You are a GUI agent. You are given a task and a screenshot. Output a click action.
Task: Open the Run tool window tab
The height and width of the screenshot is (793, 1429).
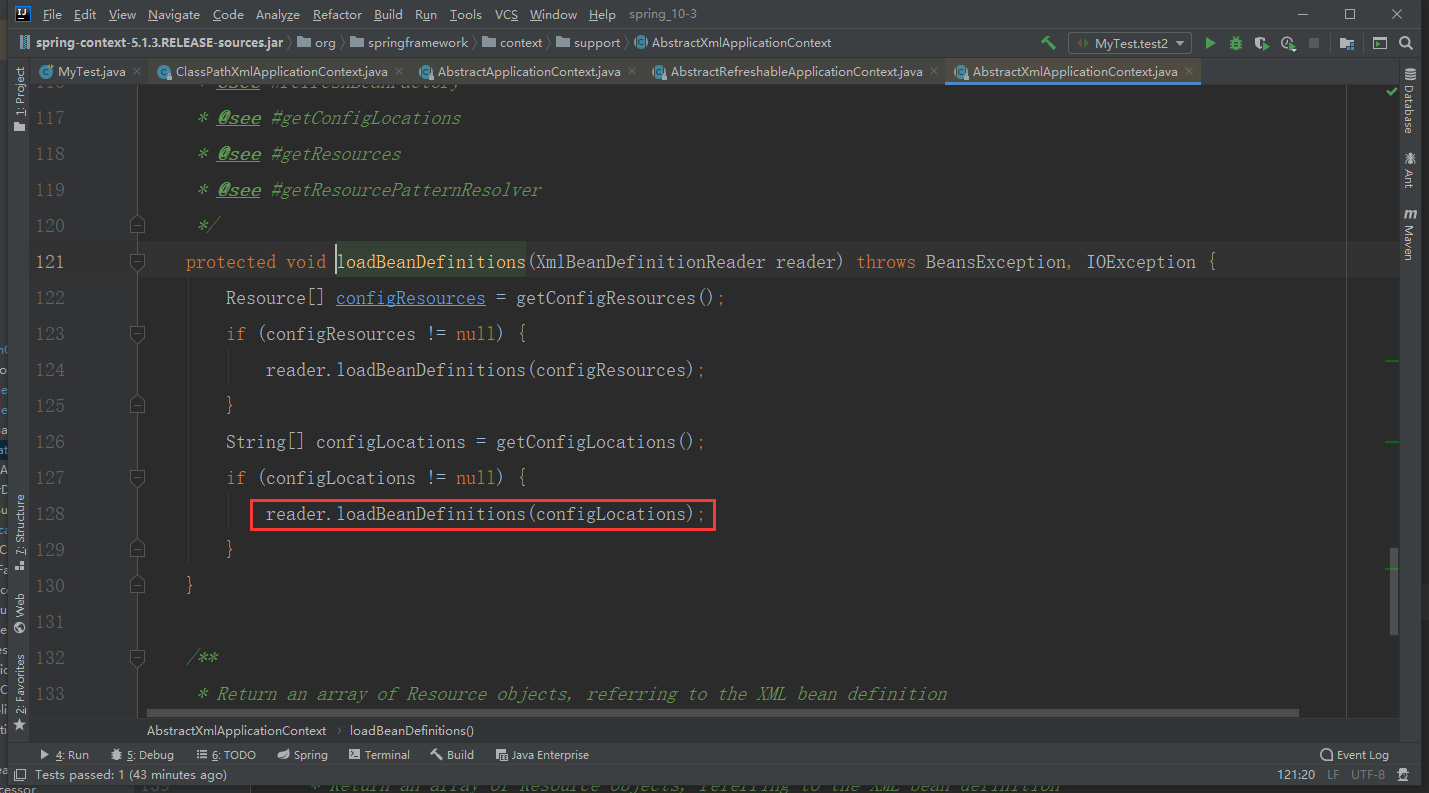point(64,755)
